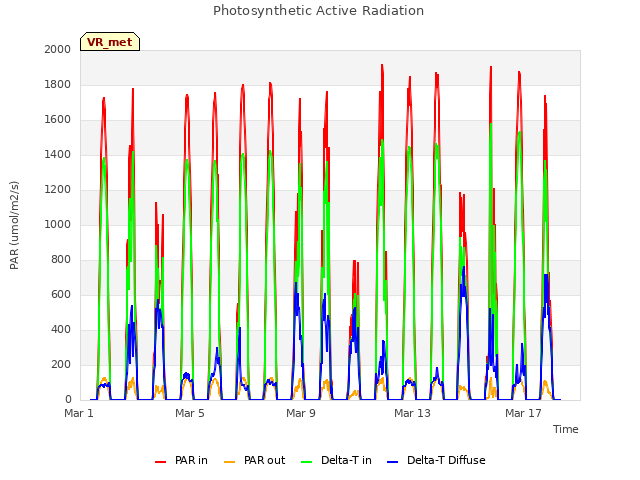The height and width of the screenshot is (480, 640).
Task: Select the PAR in legend label
Action: 191,460
